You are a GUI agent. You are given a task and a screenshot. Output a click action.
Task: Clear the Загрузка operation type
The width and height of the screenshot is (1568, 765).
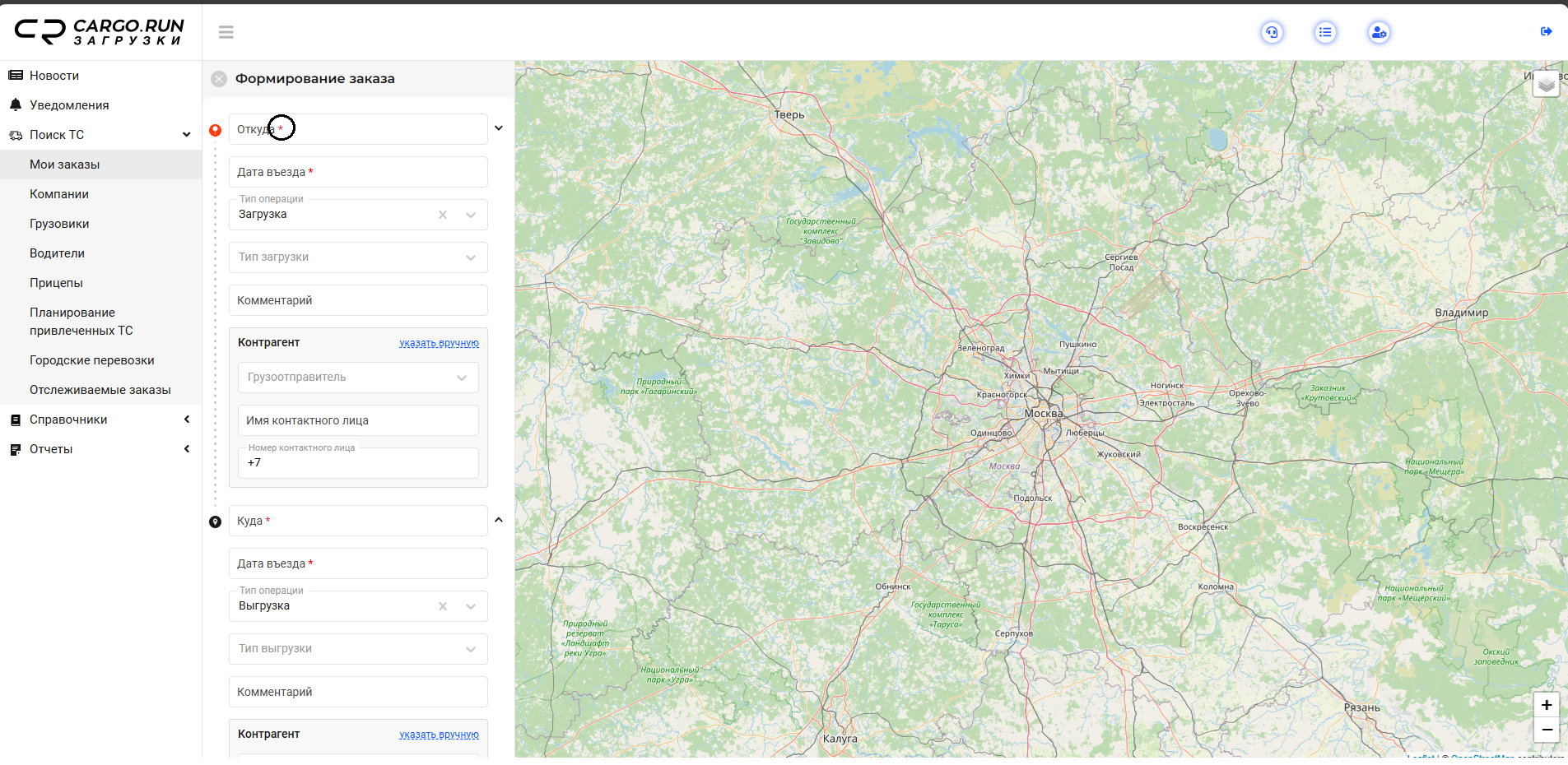click(443, 215)
